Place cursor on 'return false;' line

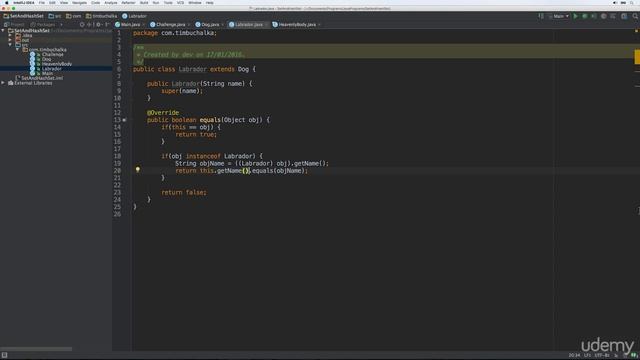point(184,193)
